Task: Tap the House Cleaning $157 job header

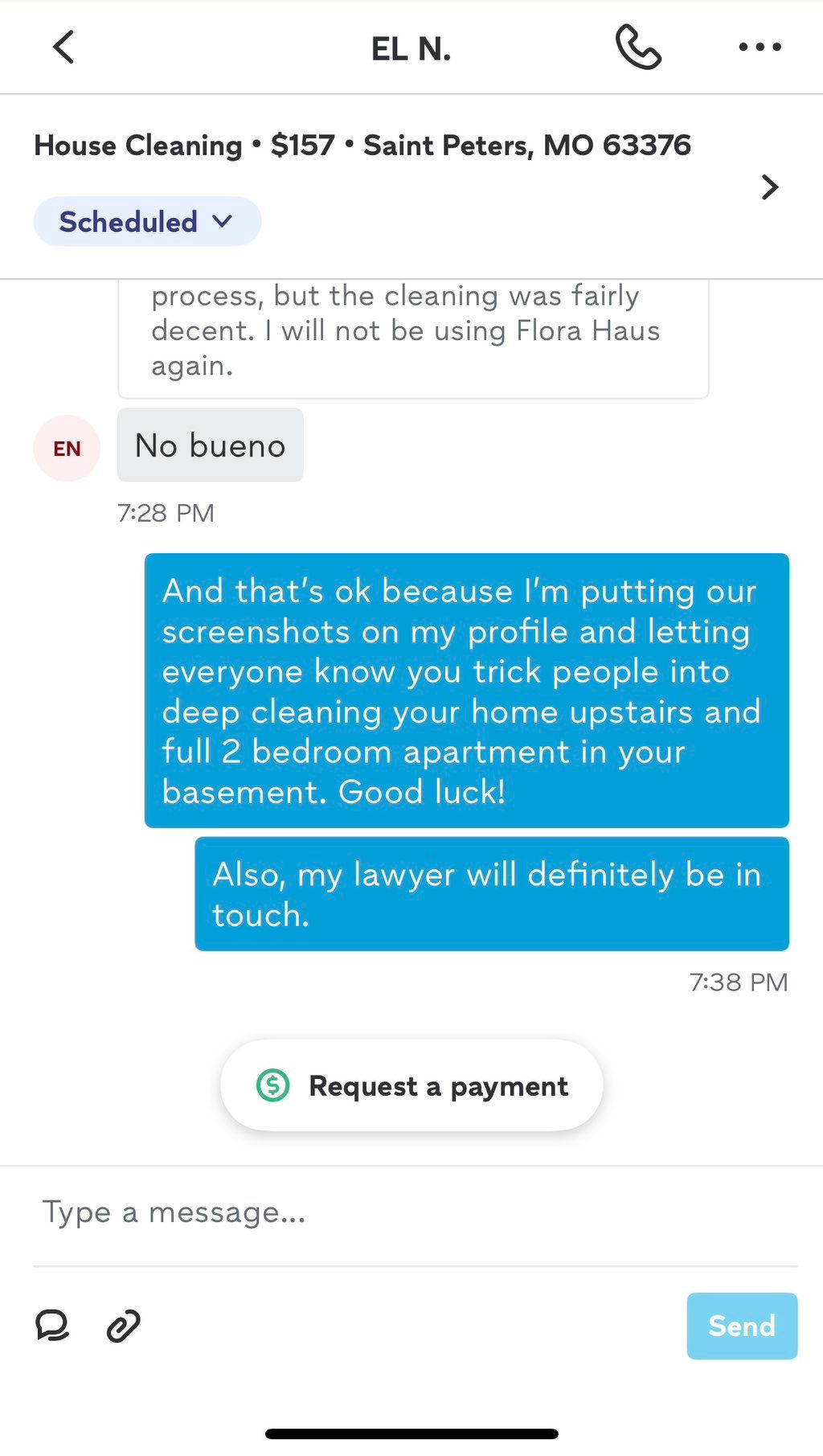Action: point(362,146)
